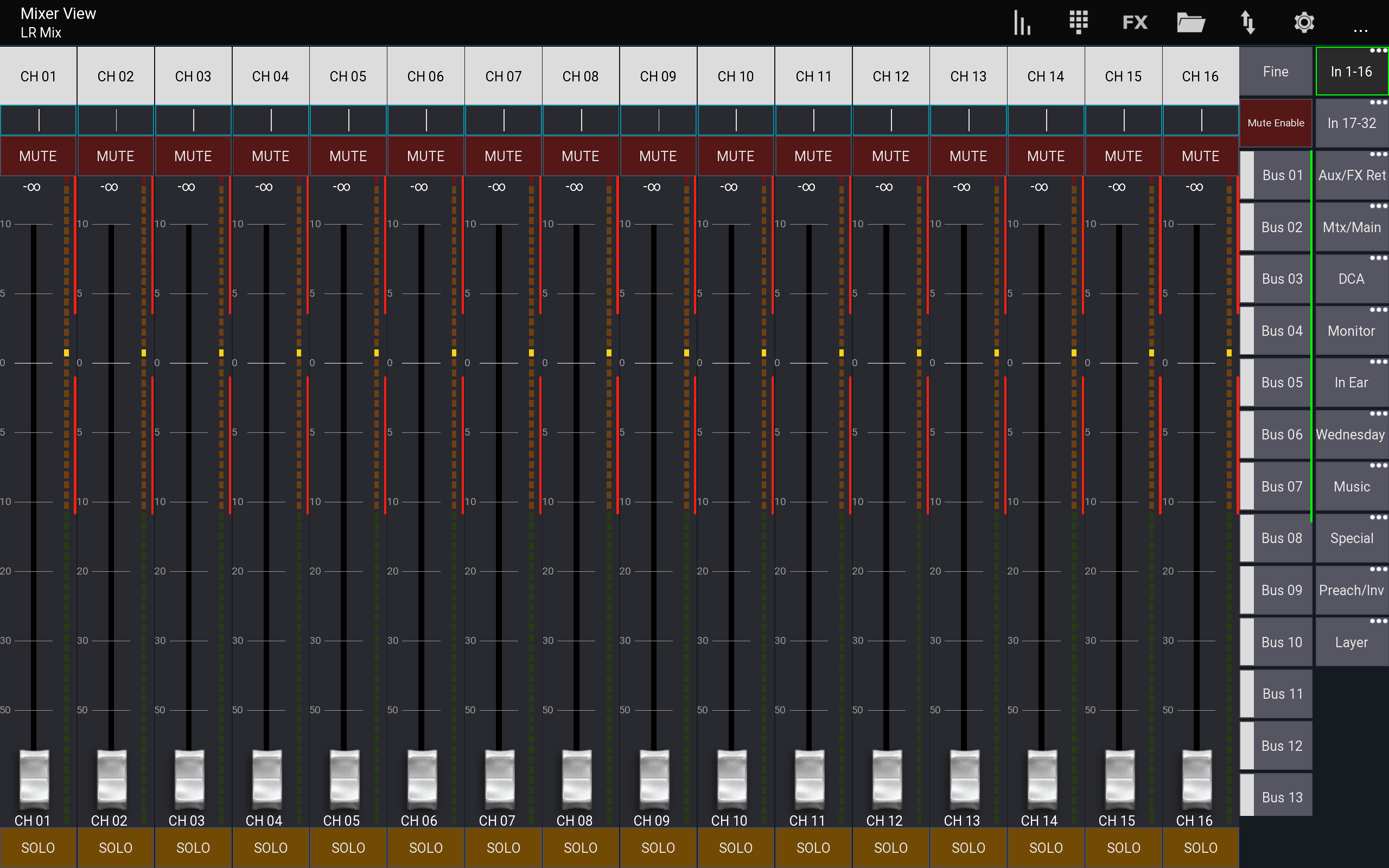1389x868 pixels.
Task: Toggle Fine fader mode
Action: tap(1276, 72)
